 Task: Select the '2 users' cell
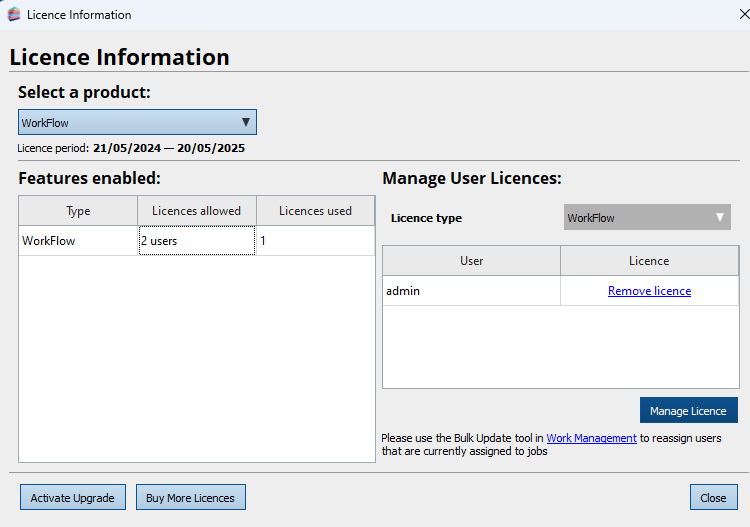(x=196, y=241)
